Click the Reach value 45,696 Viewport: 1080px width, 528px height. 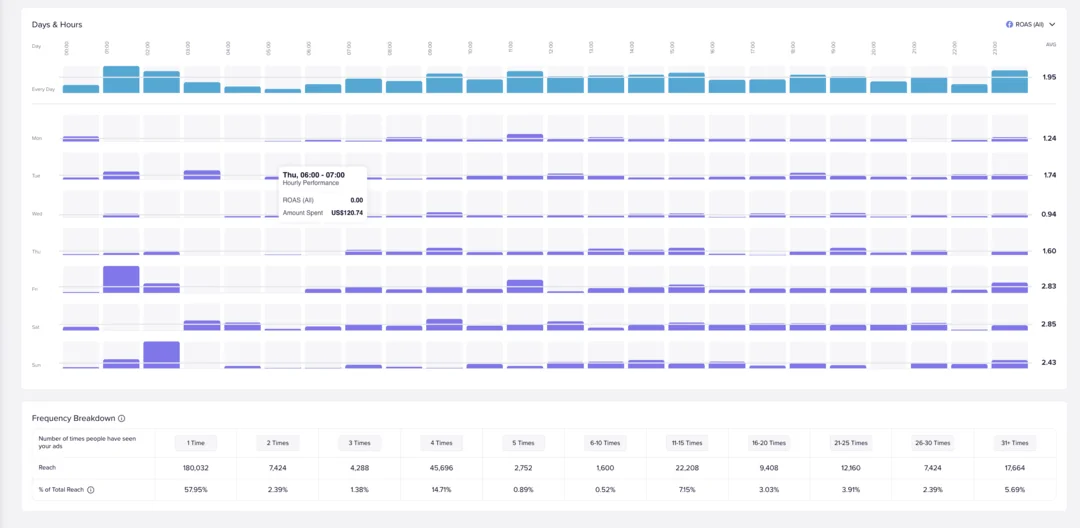pos(442,467)
